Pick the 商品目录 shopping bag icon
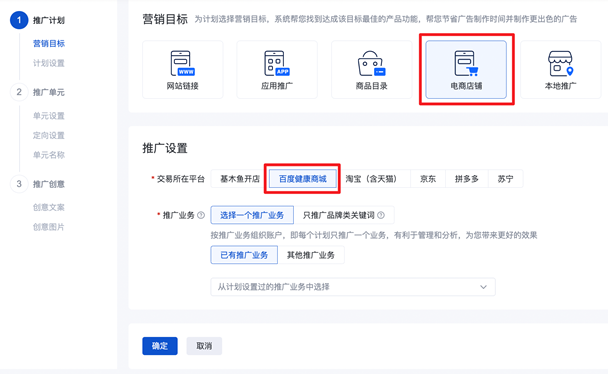Image resolution: width=608 pixels, height=374 pixels. coord(371,63)
